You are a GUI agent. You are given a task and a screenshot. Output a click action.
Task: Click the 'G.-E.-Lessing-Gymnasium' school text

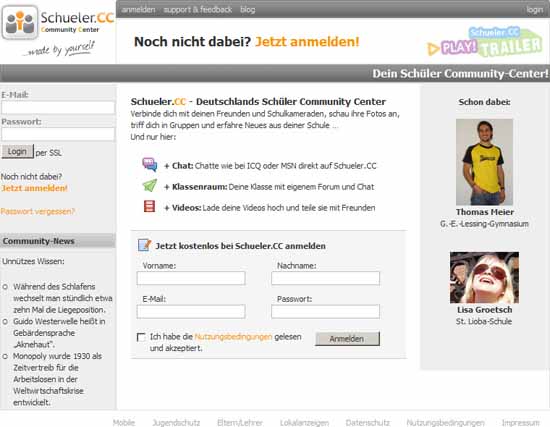(x=484, y=224)
